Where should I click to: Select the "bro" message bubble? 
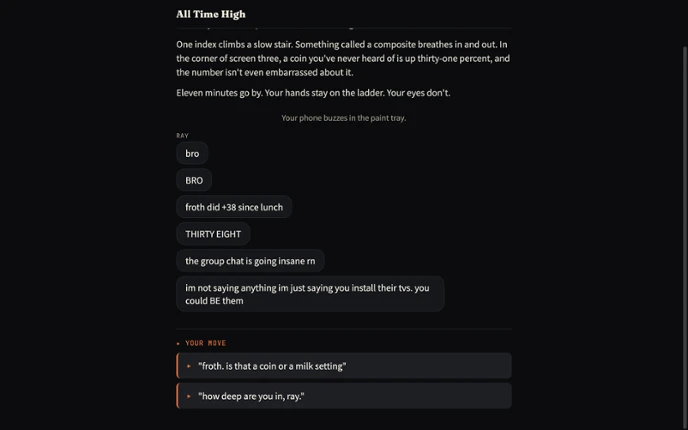[x=192, y=153]
